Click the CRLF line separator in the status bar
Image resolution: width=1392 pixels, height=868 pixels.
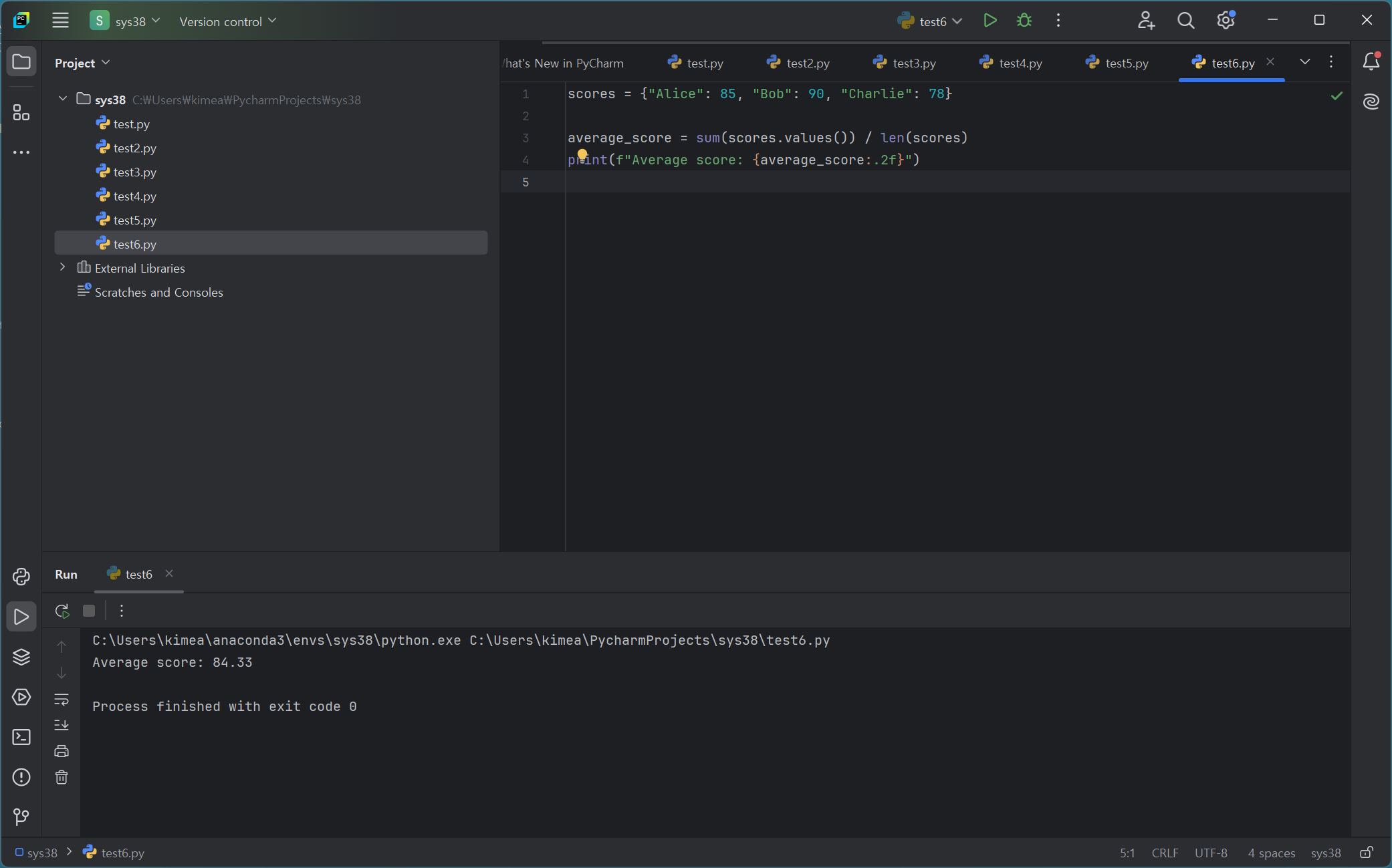pos(1165,853)
